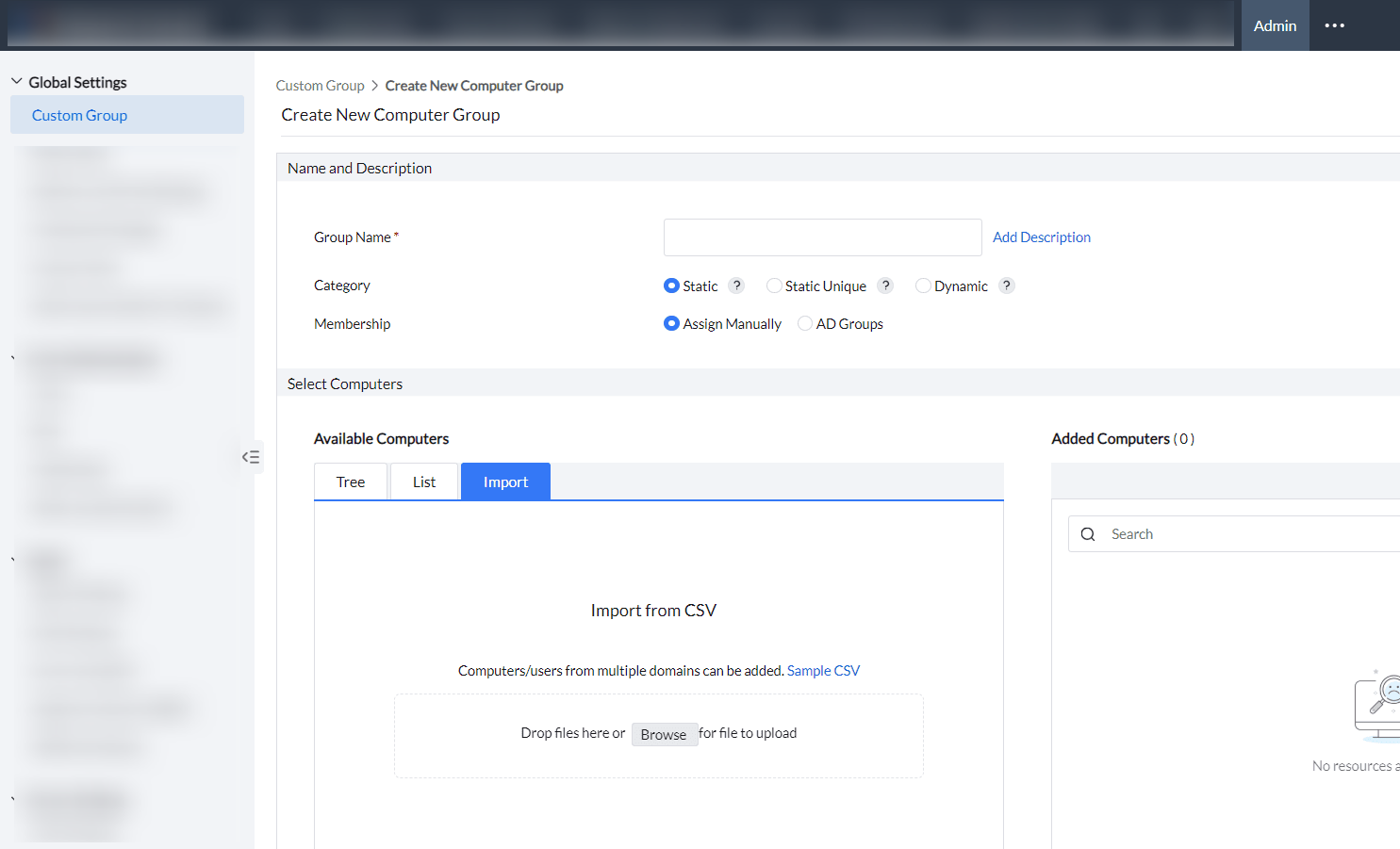Select the Static Unique radio button
The width and height of the screenshot is (1400, 849).
click(x=774, y=285)
